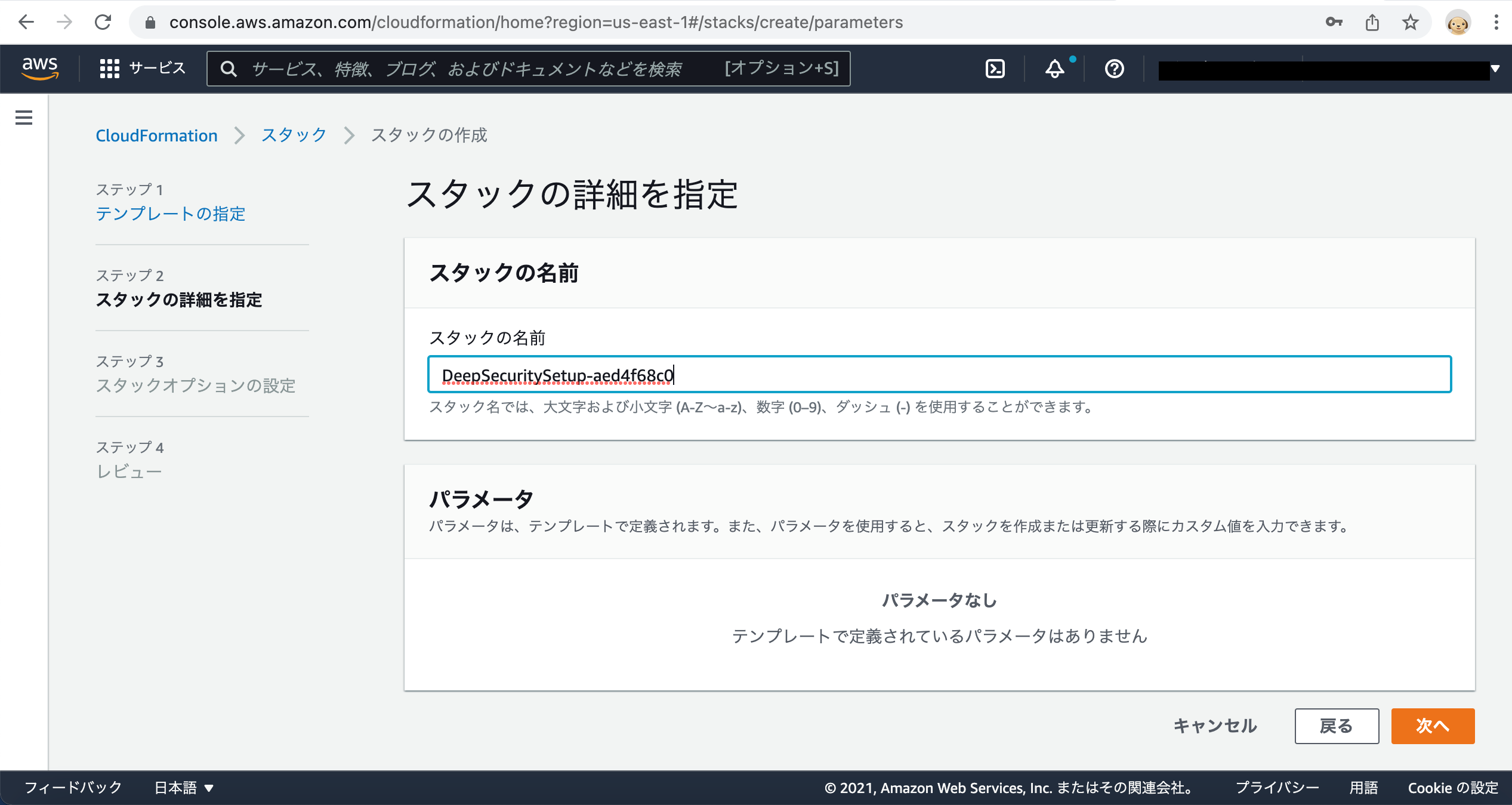Select step 4 レビュー
This screenshot has width=1512, height=805.
tap(129, 471)
